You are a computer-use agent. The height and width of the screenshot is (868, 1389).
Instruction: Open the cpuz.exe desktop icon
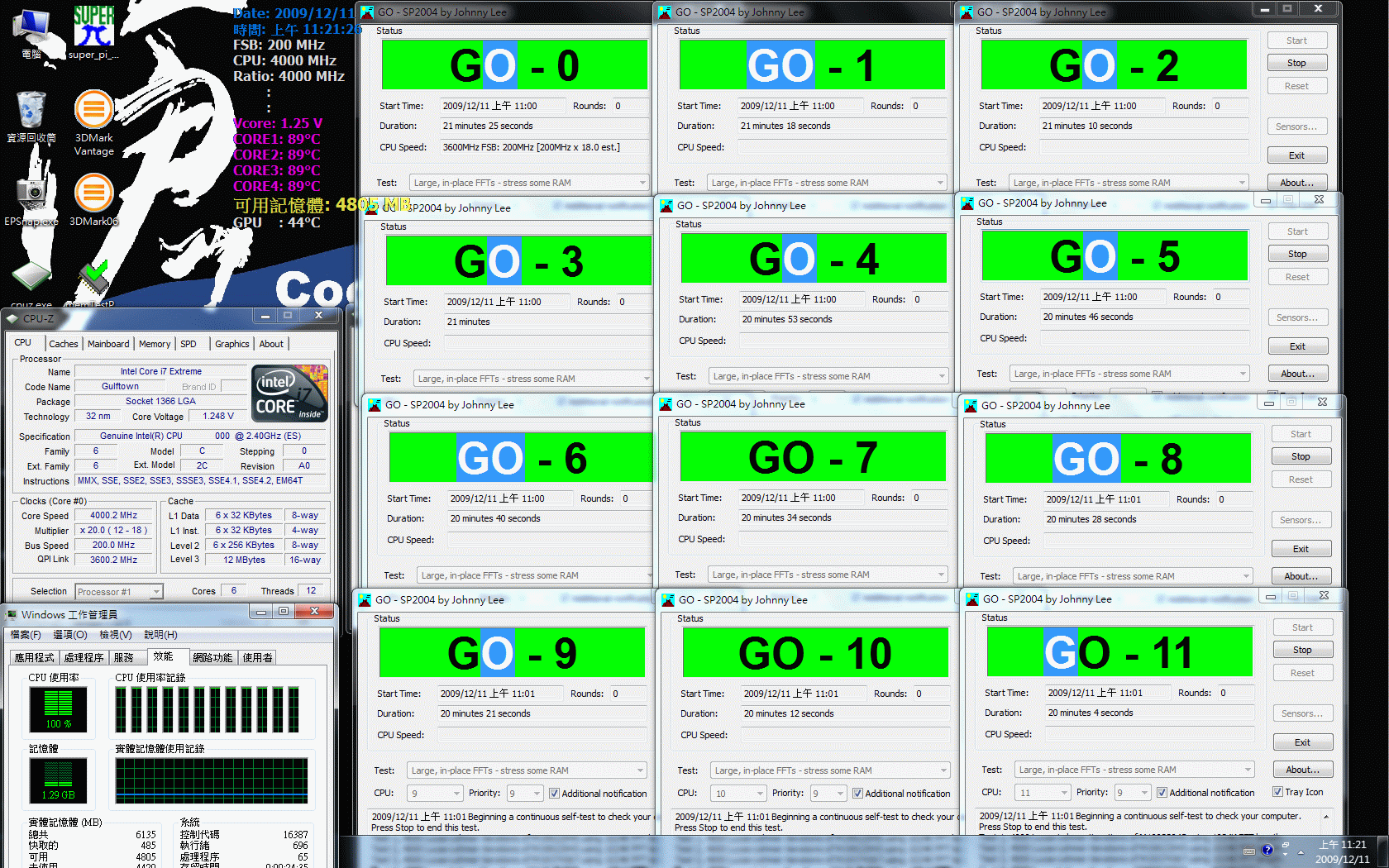tap(31, 284)
